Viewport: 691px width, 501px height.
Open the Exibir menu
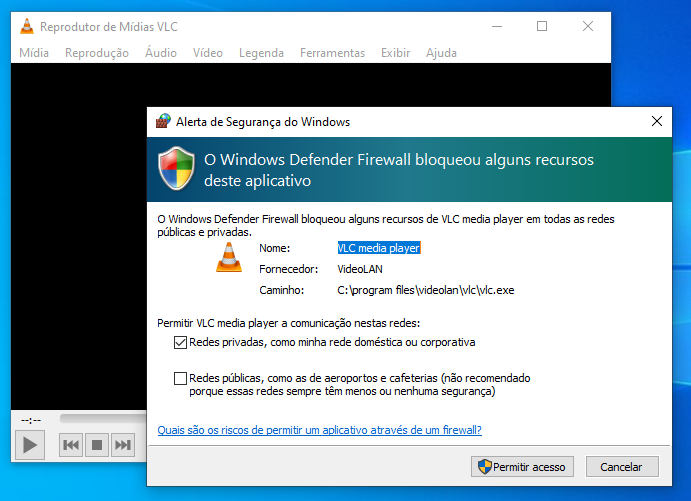(395, 53)
